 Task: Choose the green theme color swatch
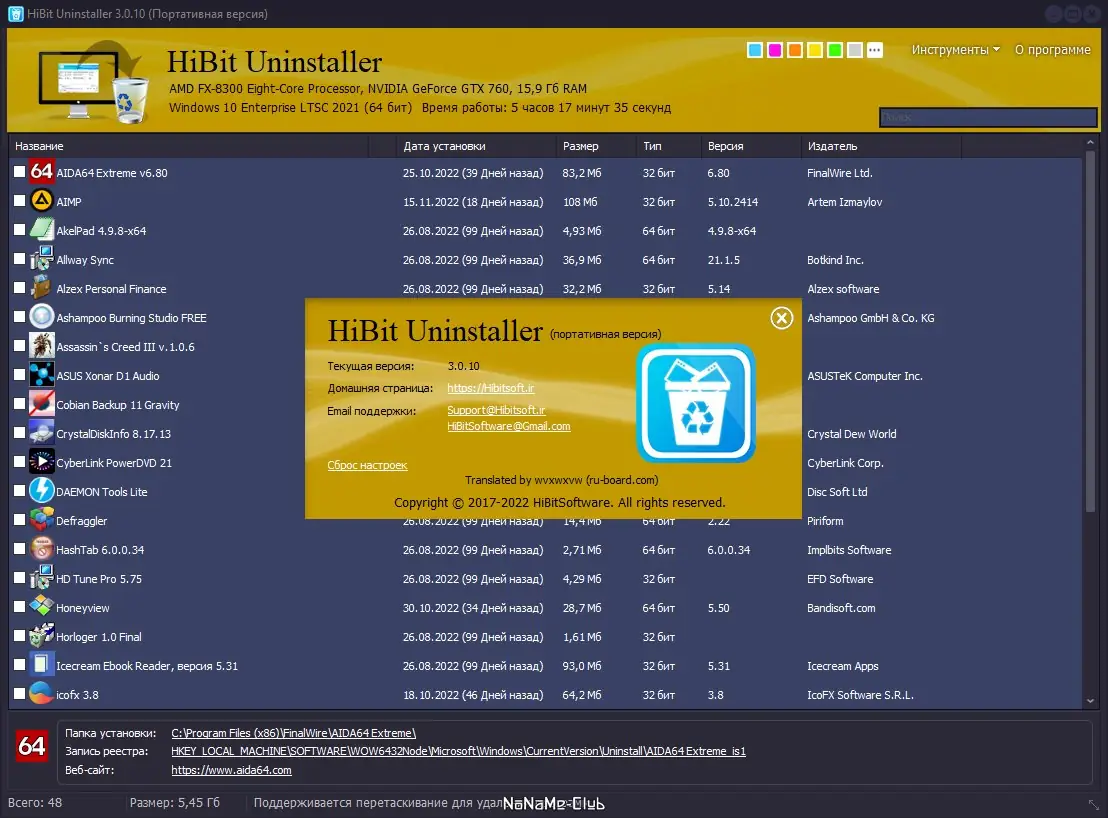pos(835,50)
